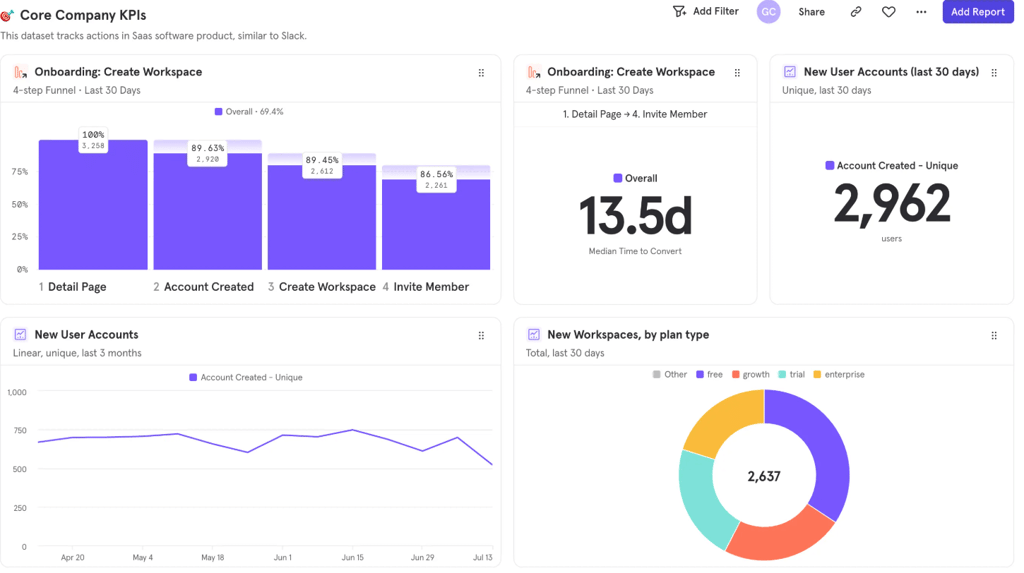Open drag handle menu on New User Accounts line card
This screenshot has width=1024, height=573.
click(481, 335)
